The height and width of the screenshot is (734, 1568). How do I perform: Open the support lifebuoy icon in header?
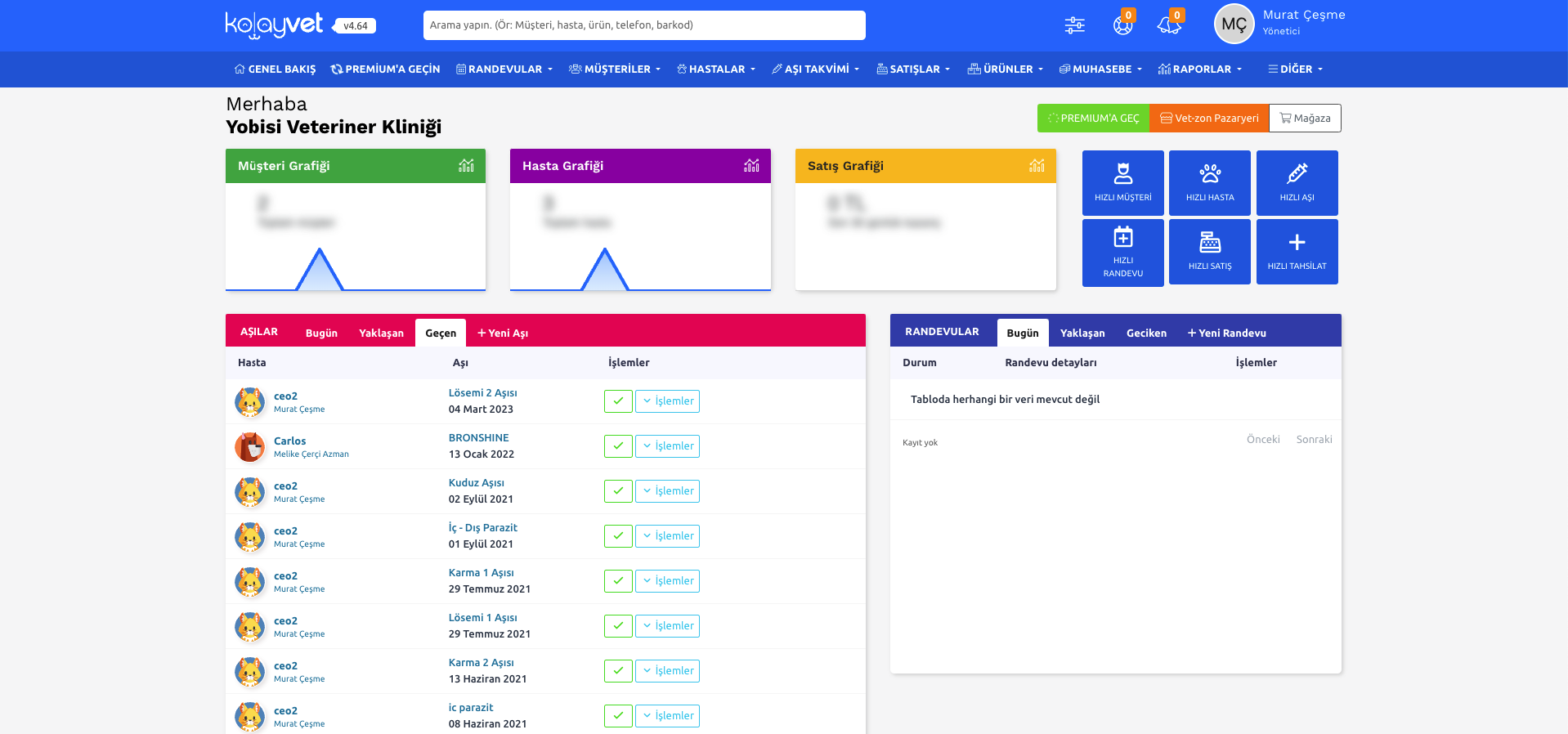[x=1123, y=25]
